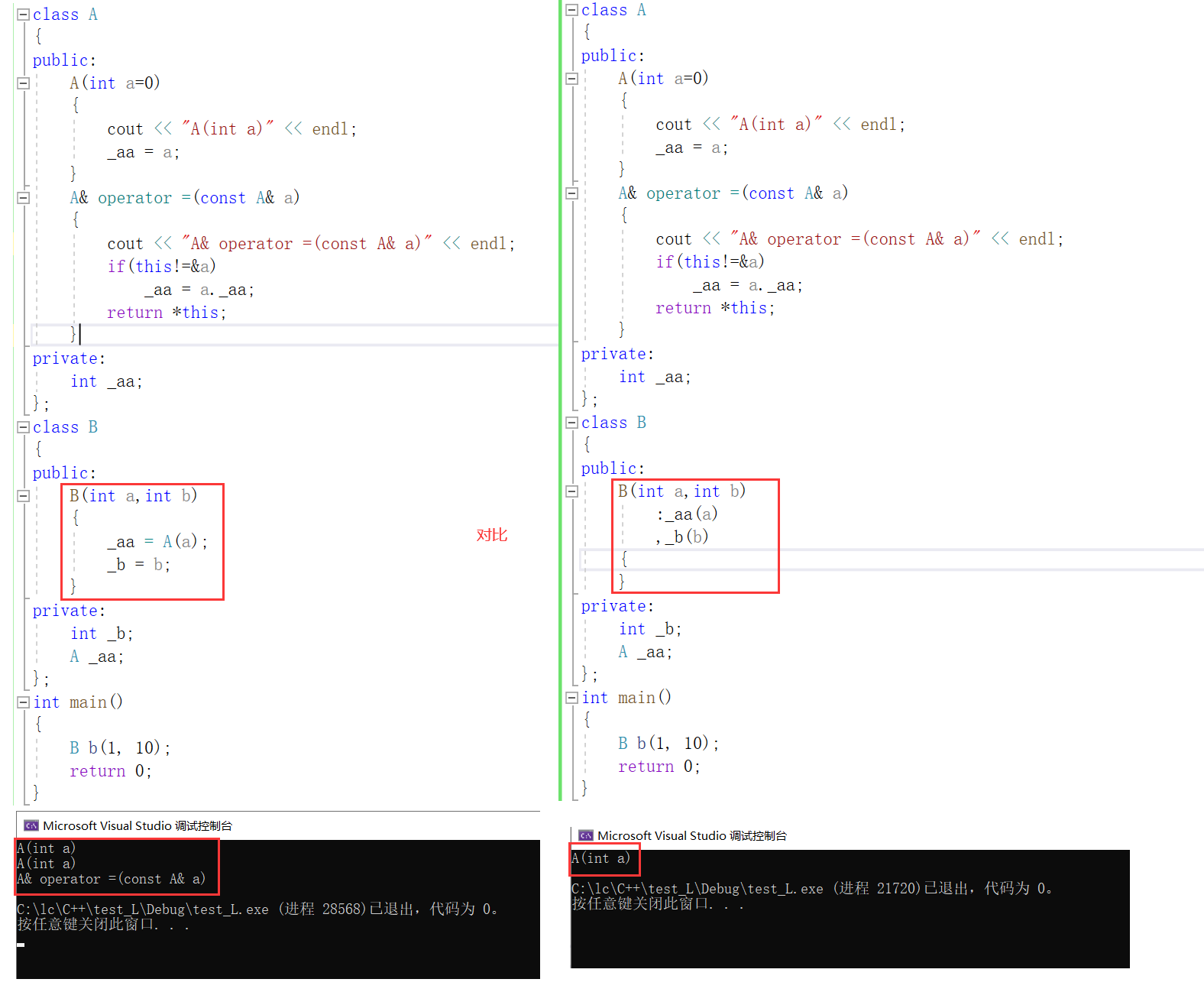Click 'return *this;' in right editor
Screen dimensions: 1204x1005
(715, 308)
